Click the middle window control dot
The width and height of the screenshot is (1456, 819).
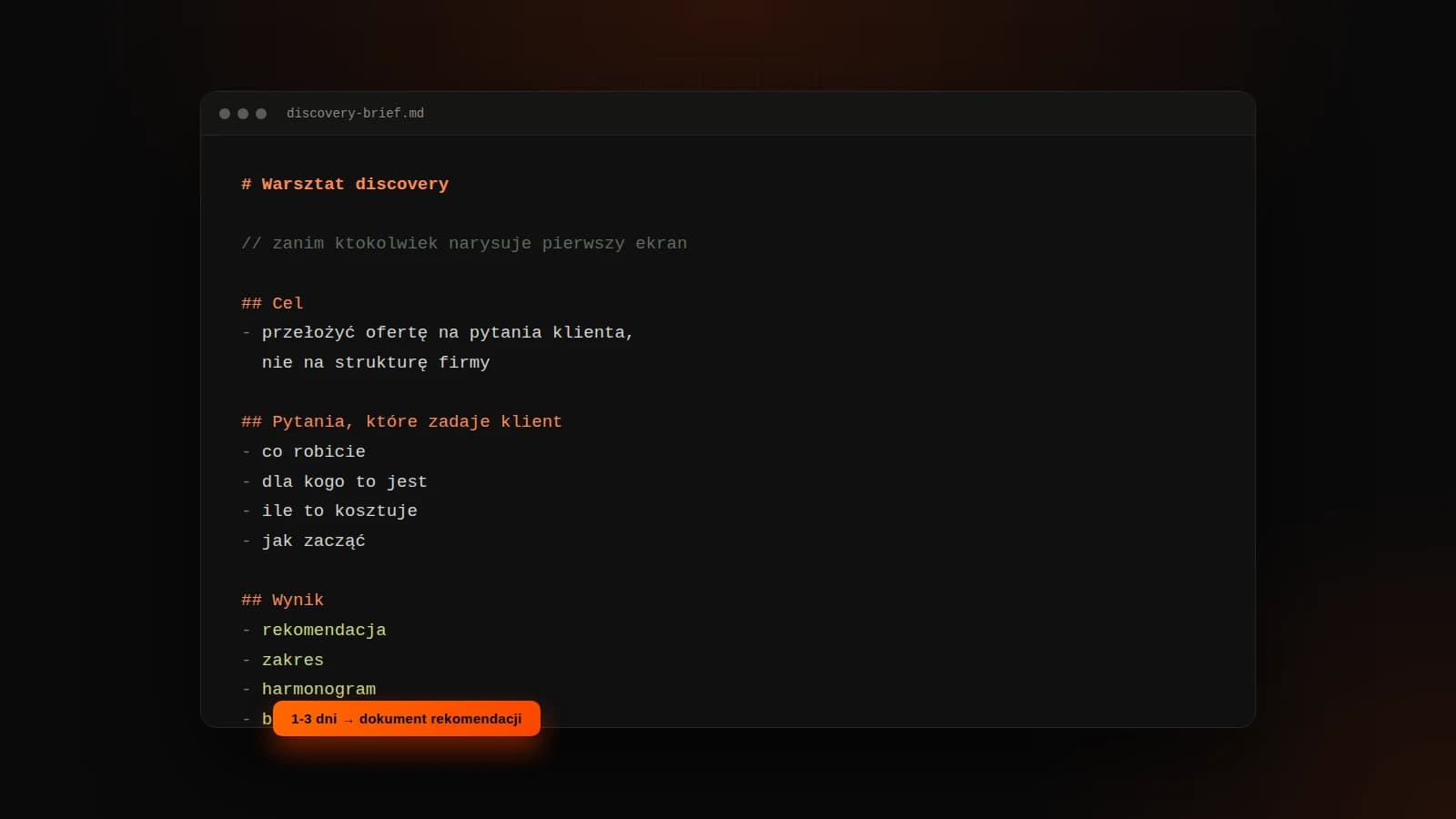coord(243,114)
